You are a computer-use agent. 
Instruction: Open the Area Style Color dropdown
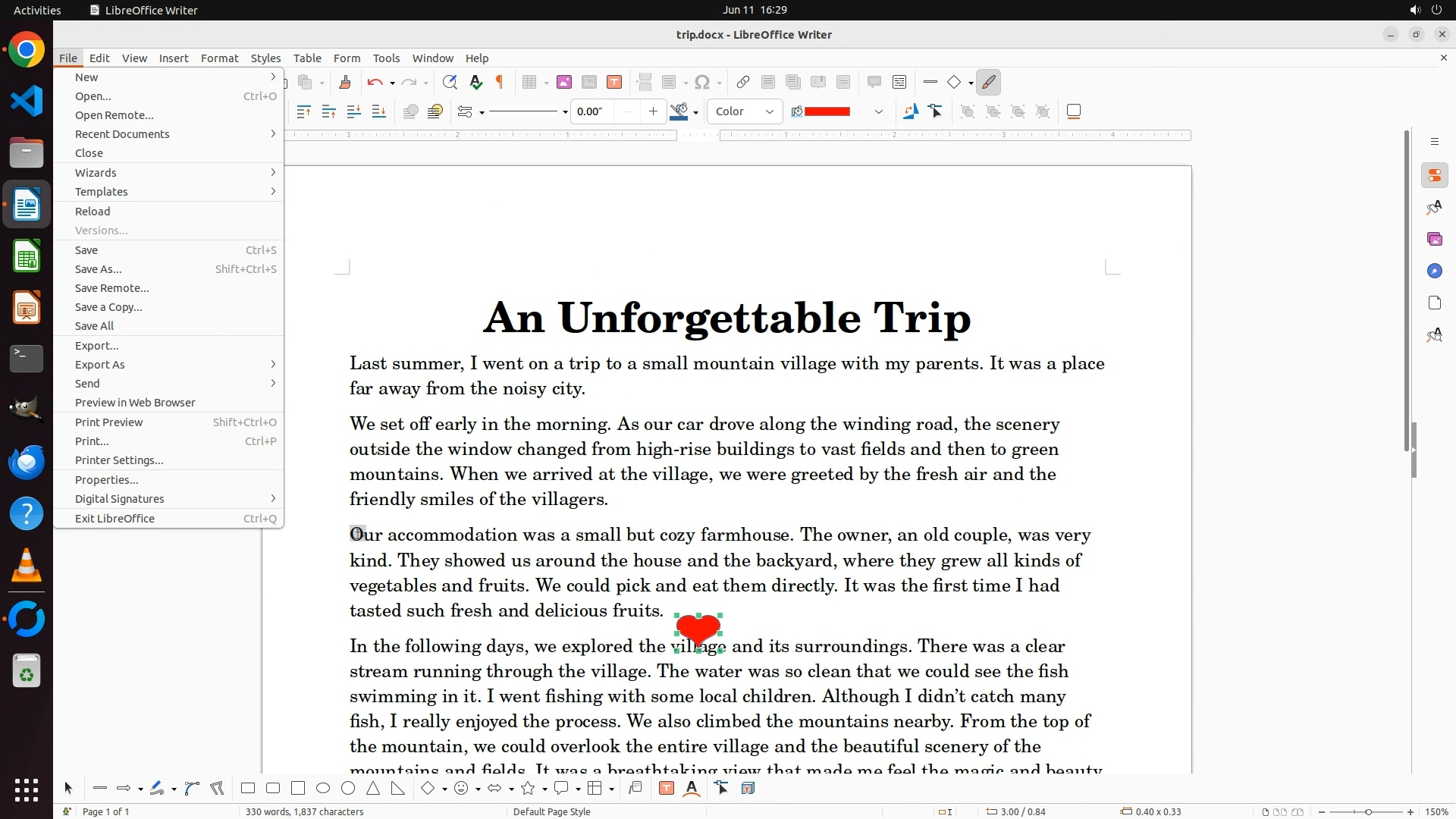click(x=745, y=111)
